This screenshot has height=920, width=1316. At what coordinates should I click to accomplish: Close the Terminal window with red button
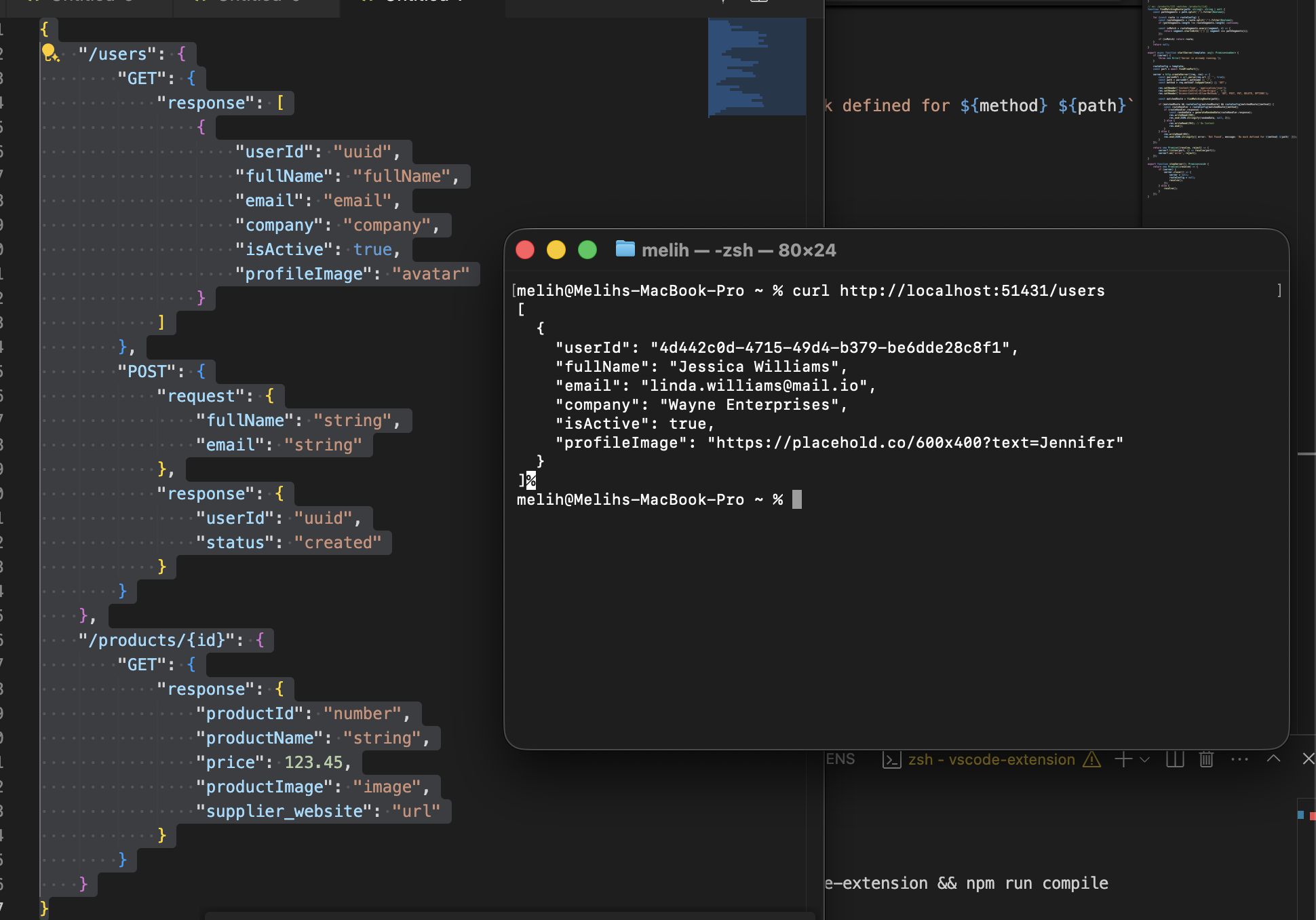[x=525, y=250]
